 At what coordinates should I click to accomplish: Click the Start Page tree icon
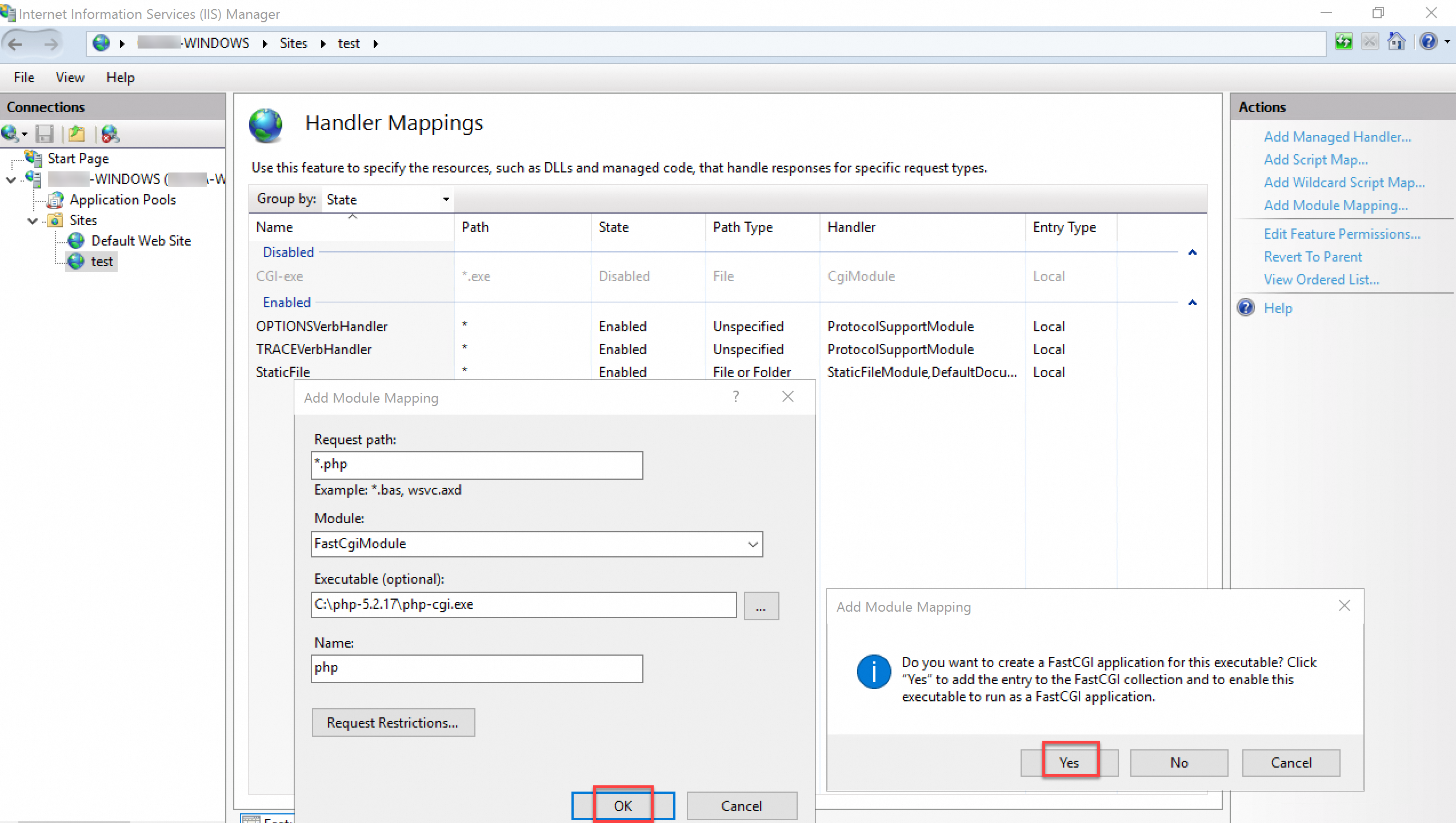[33, 158]
